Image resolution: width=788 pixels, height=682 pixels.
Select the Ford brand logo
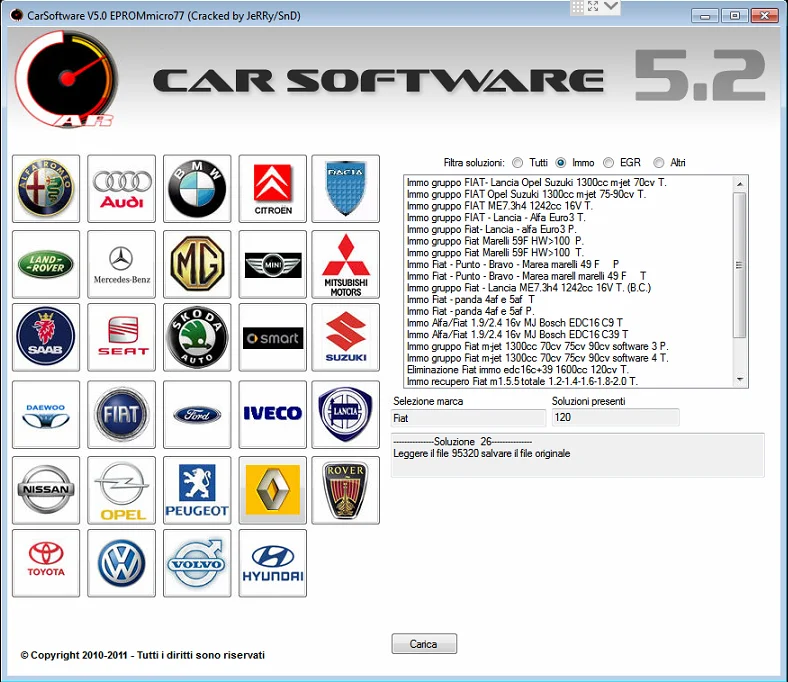click(x=197, y=414)
